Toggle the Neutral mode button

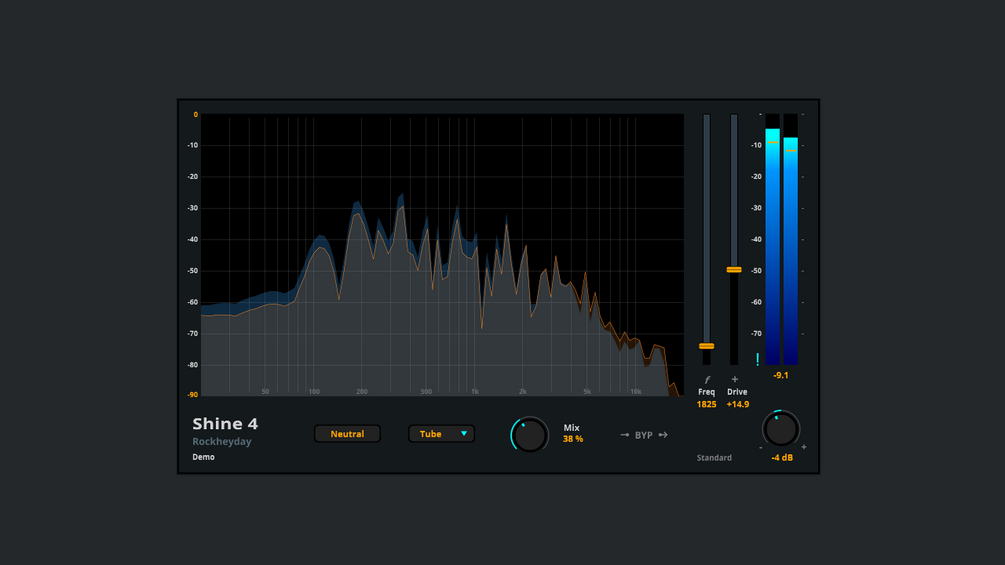[x=347, y=434]
